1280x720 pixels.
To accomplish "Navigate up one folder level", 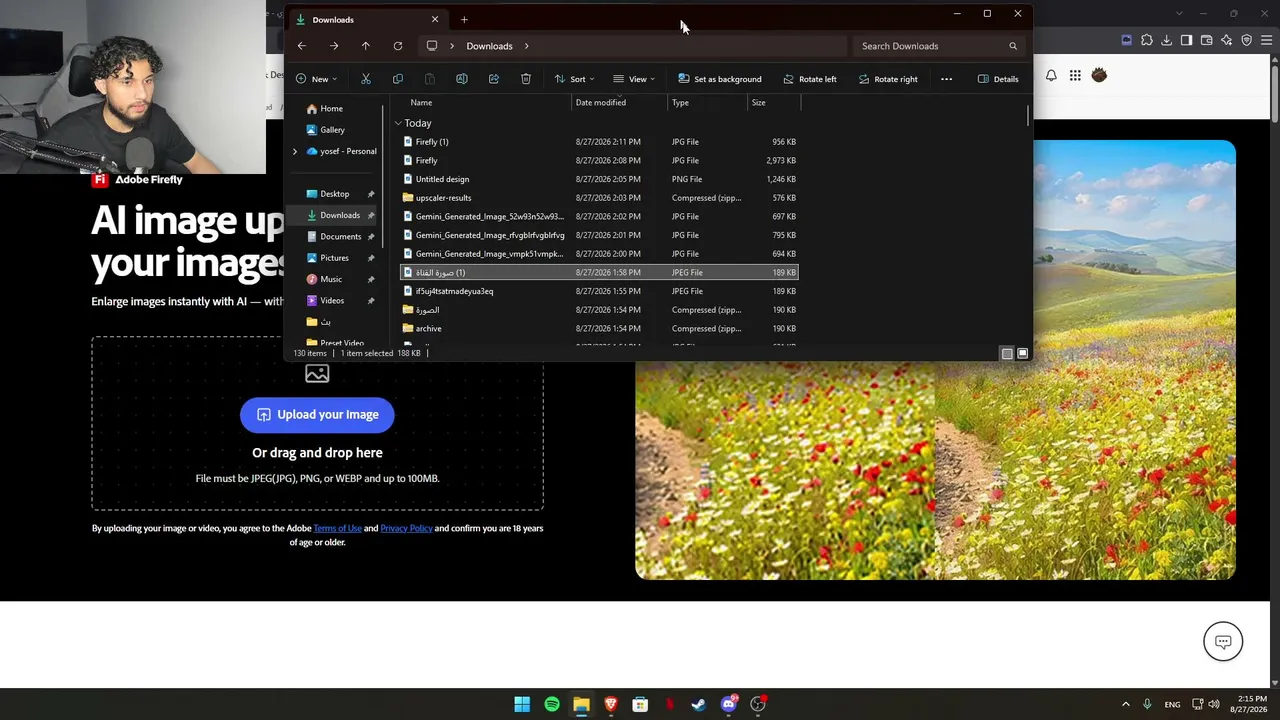I will pos(366,46).
